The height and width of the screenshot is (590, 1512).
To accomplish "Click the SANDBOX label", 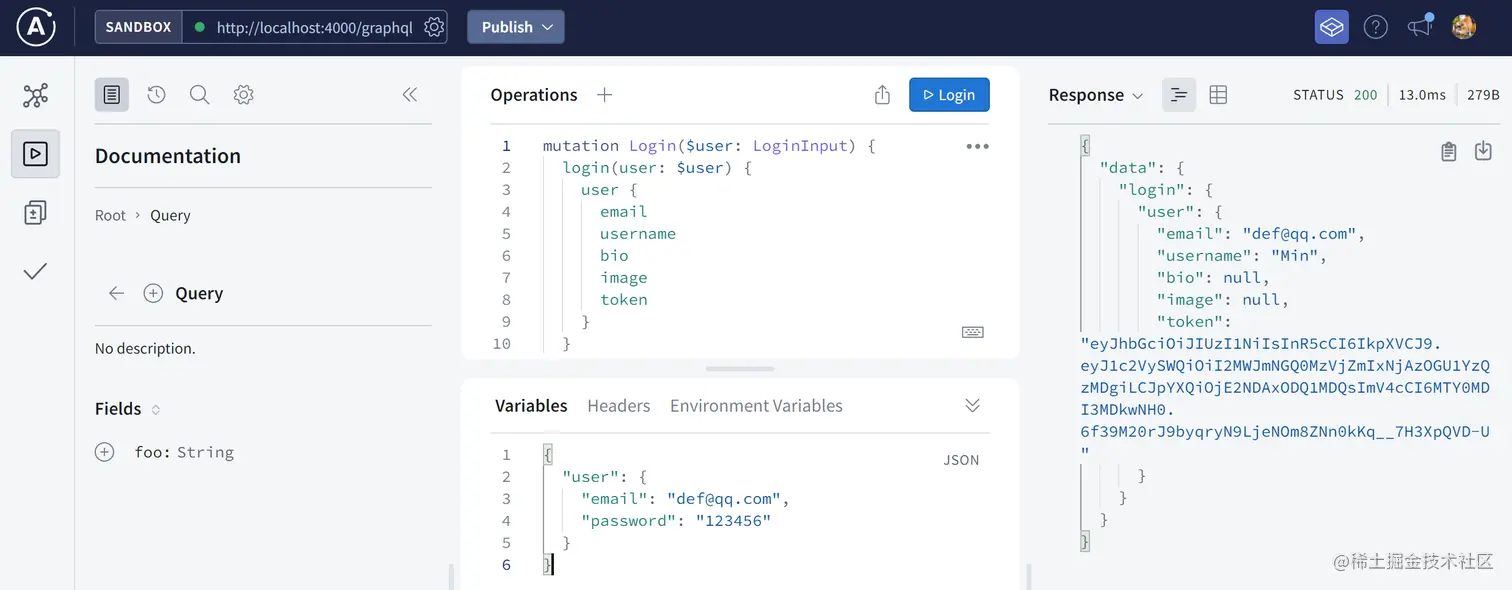I will 139,27.
